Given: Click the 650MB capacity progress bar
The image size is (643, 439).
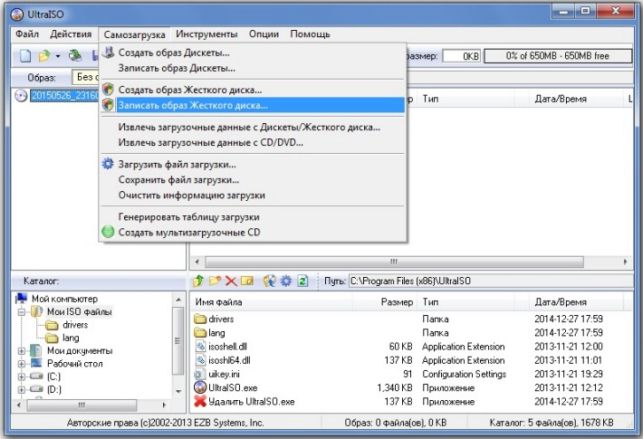Looking at the screenshot, I should [557, 56].
